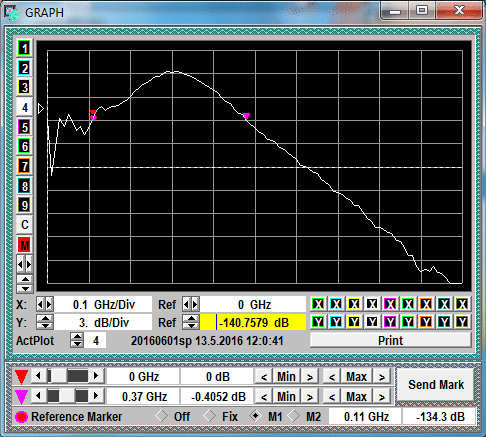Toggle Y for plot 5 (magenta)

click(x=390, y=322)
